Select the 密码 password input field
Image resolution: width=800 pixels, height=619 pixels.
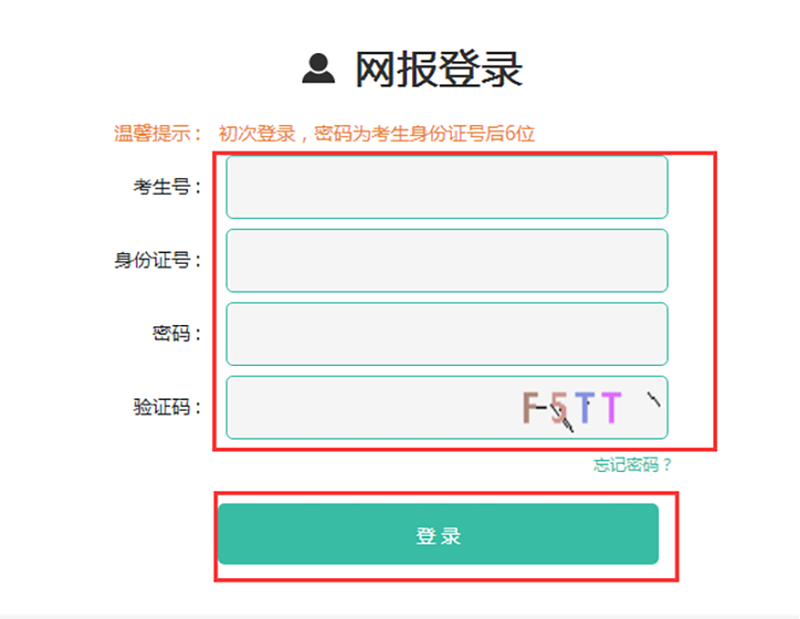(x=445, y=334)
